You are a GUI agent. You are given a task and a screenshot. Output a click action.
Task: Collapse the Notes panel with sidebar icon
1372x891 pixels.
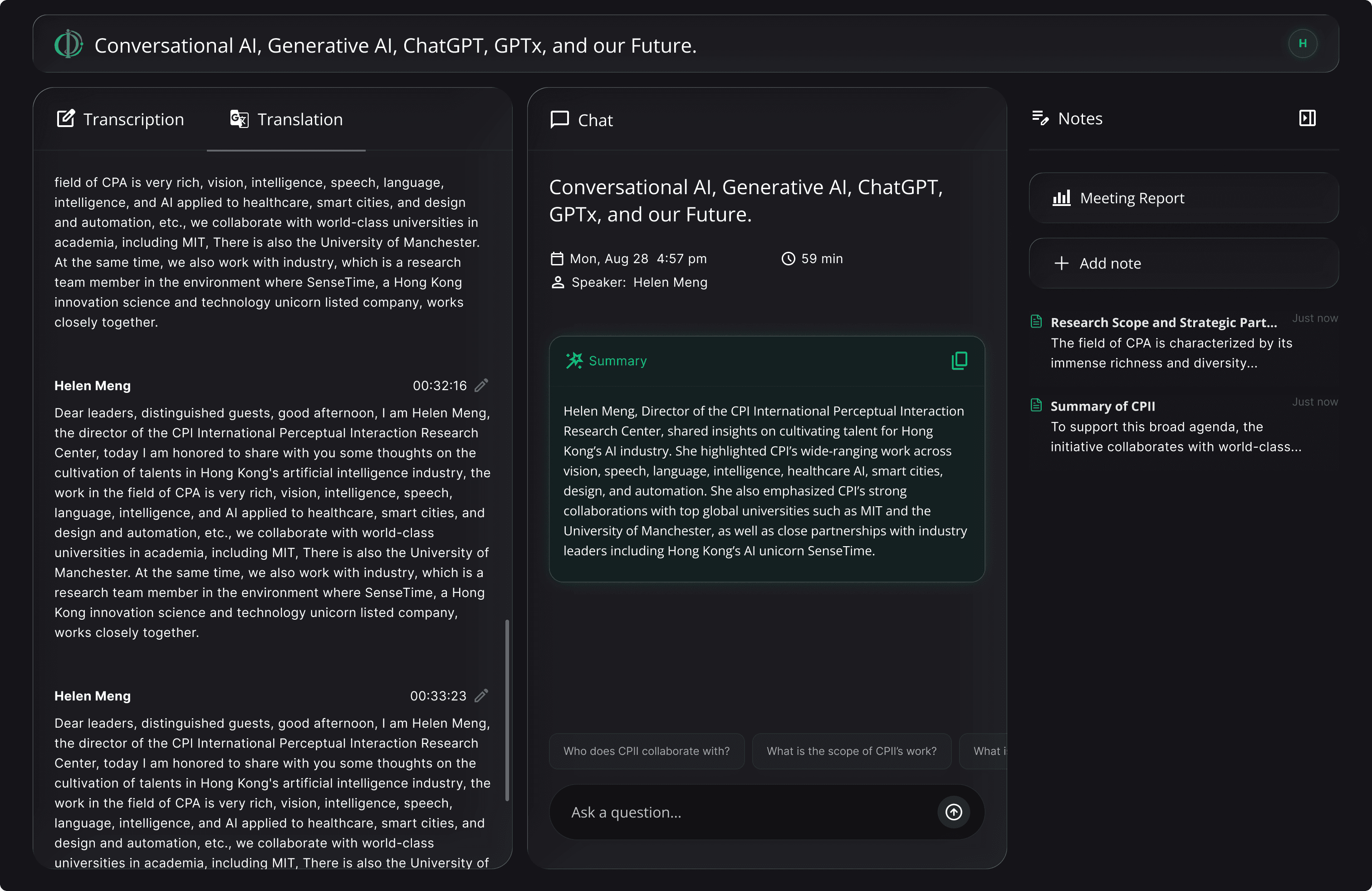(1307, 118)
